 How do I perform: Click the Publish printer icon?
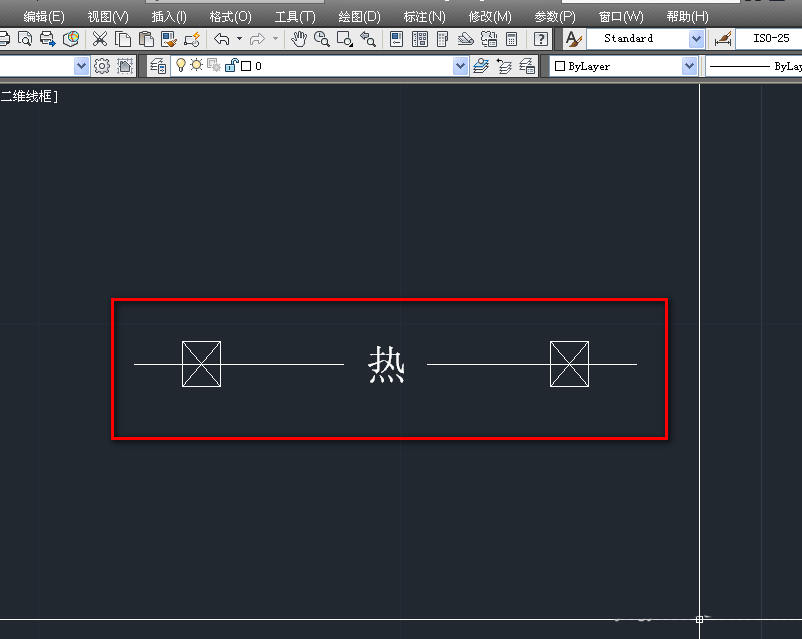click(48, 39)
